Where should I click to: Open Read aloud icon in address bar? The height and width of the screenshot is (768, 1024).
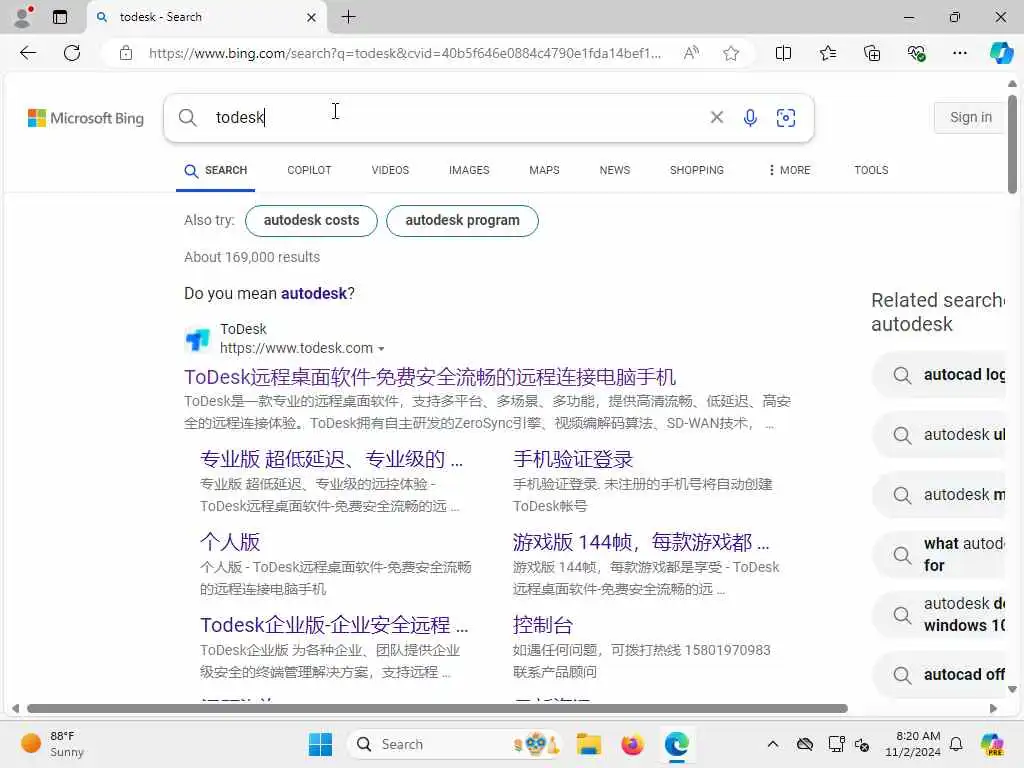(x=691, y=53)
